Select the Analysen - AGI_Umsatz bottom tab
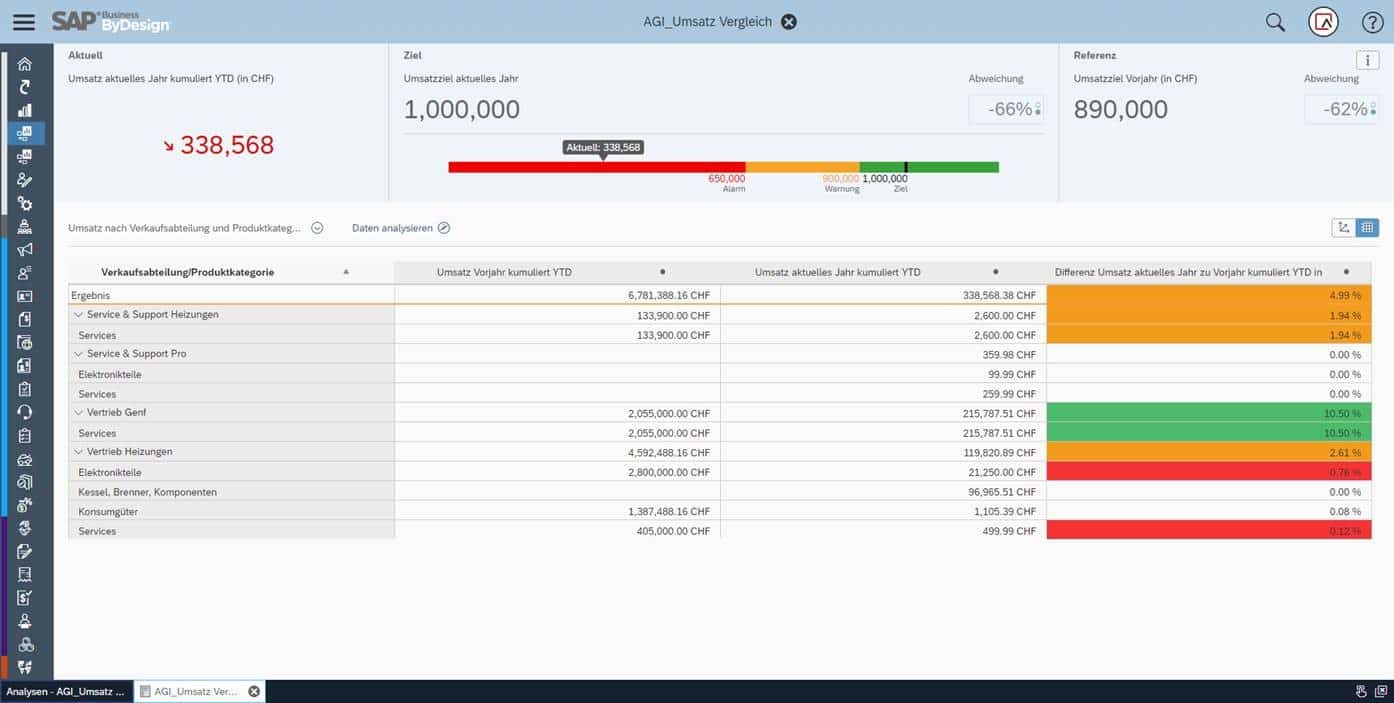The height and width of the screenshot is (703, 1394). coord(66,691)
